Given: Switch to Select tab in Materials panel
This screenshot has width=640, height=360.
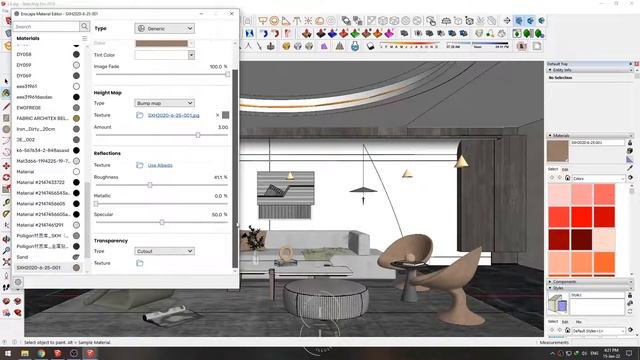Looking at the screenshot, I should 553,169.
